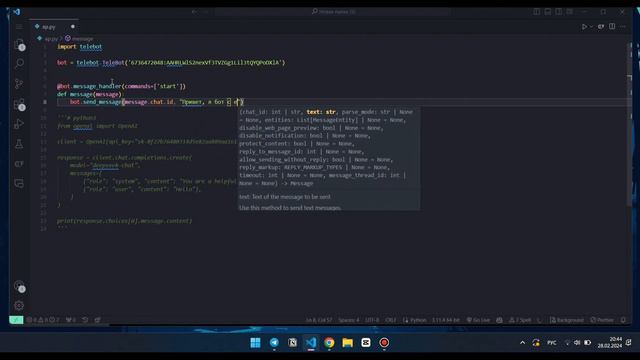Click the bot token line of code
The width and height of the screenshot is (640, 360).
[x=171, y=62]
